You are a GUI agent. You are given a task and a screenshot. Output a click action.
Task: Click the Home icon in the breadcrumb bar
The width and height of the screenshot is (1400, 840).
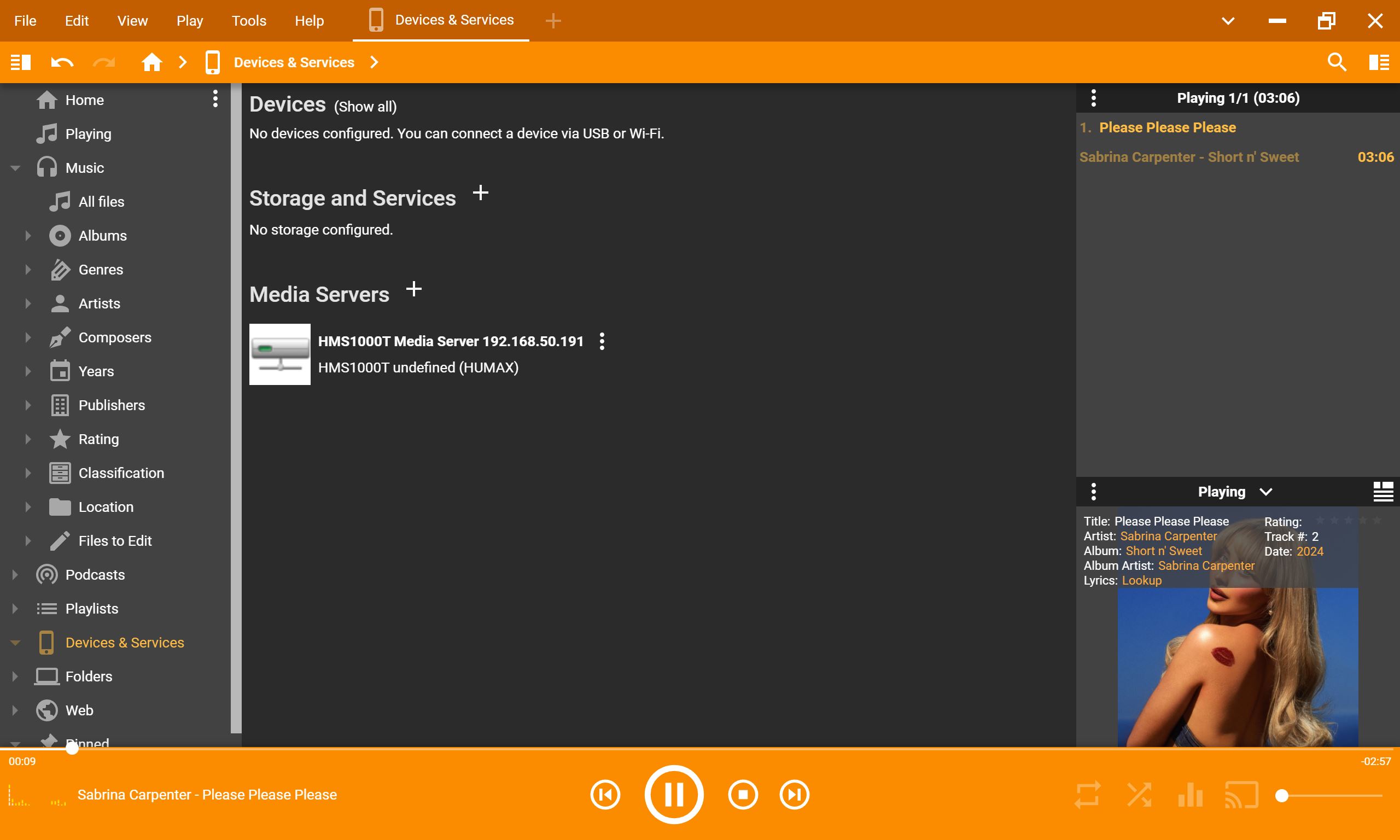point(151,62)
